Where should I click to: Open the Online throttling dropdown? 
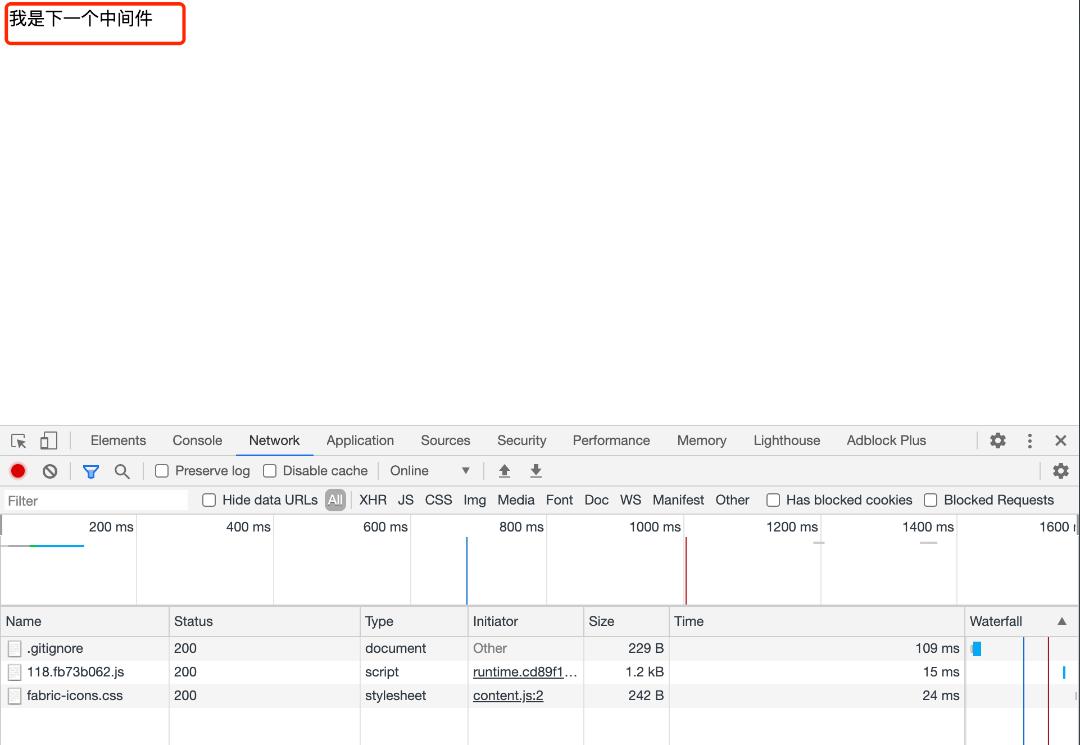430,471
